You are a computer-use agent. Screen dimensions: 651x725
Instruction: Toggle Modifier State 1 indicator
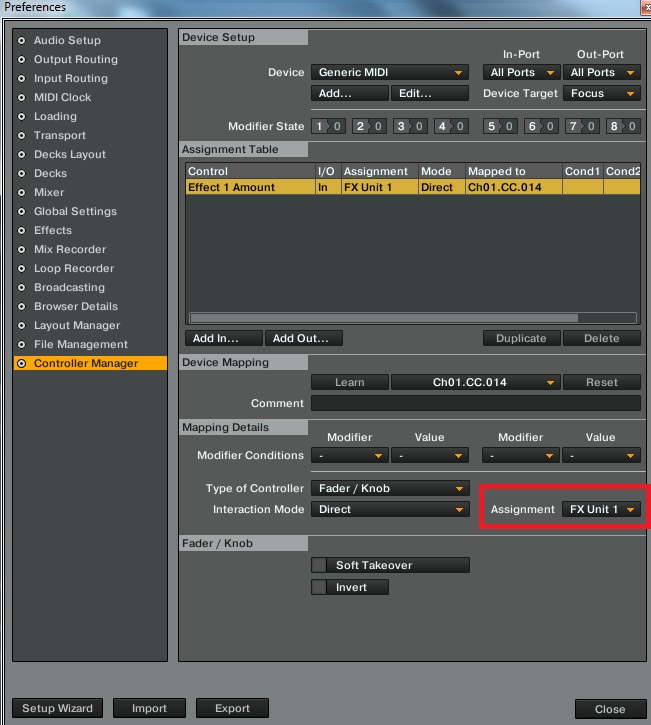click(x=328, y=126)
